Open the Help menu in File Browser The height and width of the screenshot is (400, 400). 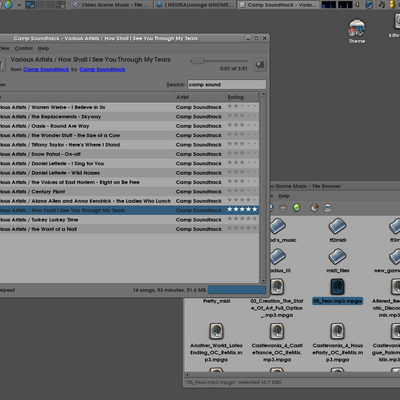coord(284,196)
